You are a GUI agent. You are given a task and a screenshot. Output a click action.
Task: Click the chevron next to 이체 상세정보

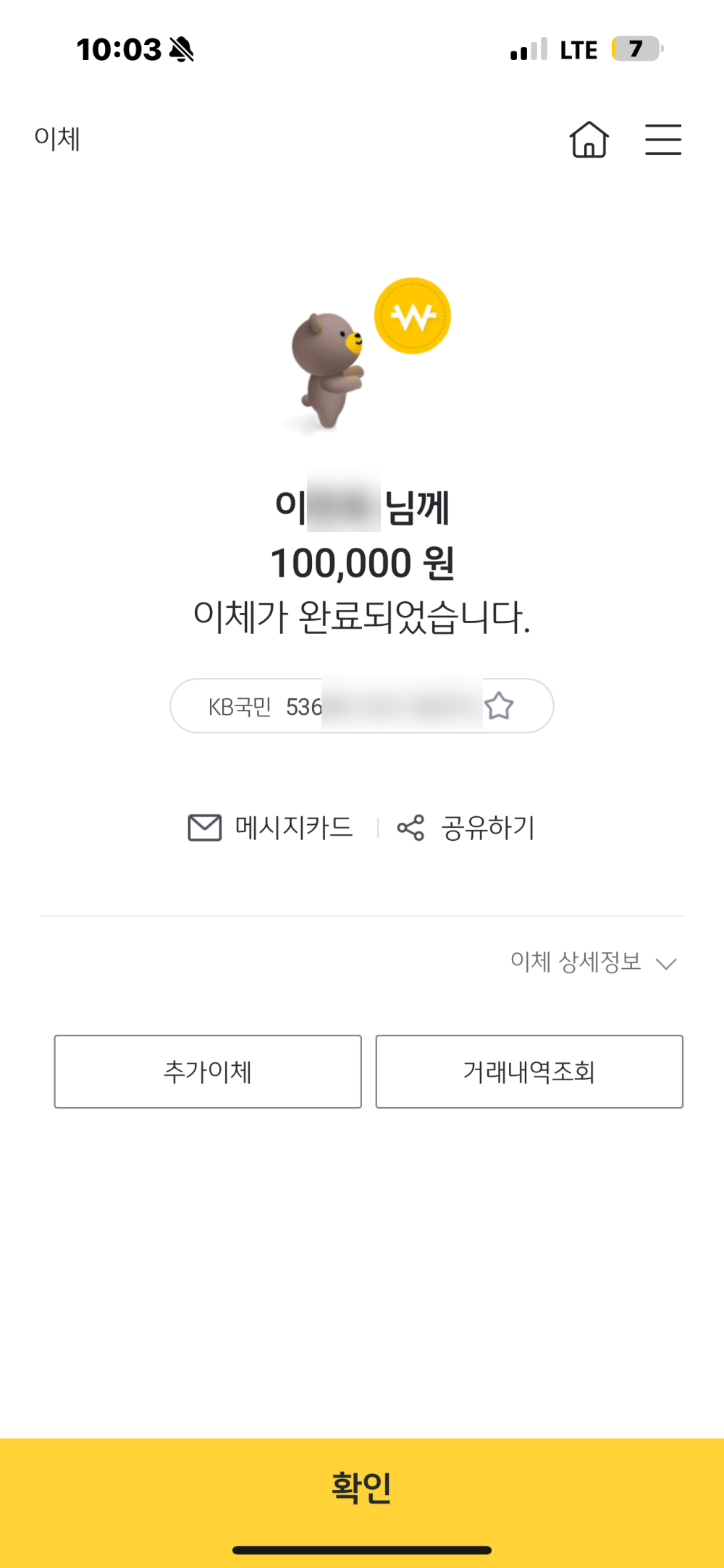665,963
